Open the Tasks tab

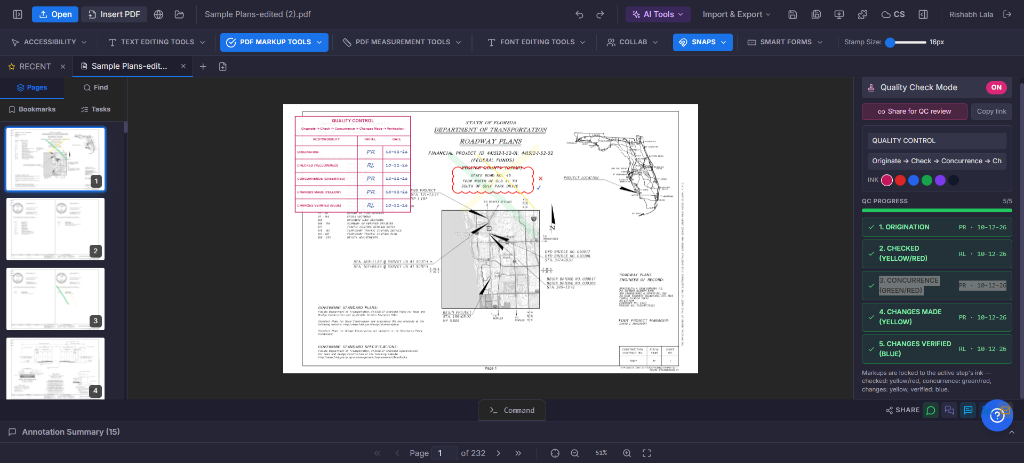tap(95, 109)
